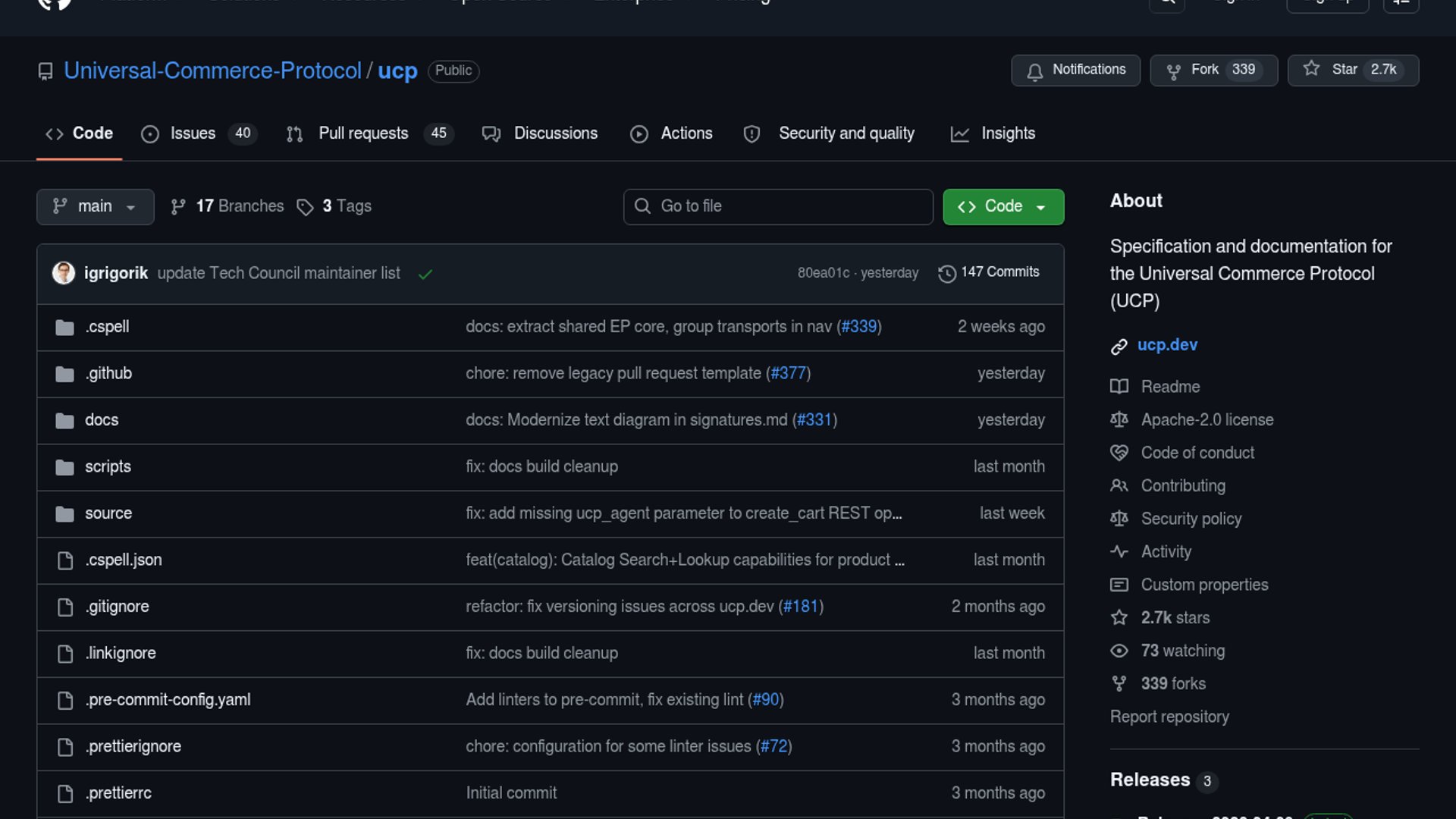Viewport: 1456px width, 819px height.
Task: Fork the repository using Fork button
Action: (x=1213, y=70)
